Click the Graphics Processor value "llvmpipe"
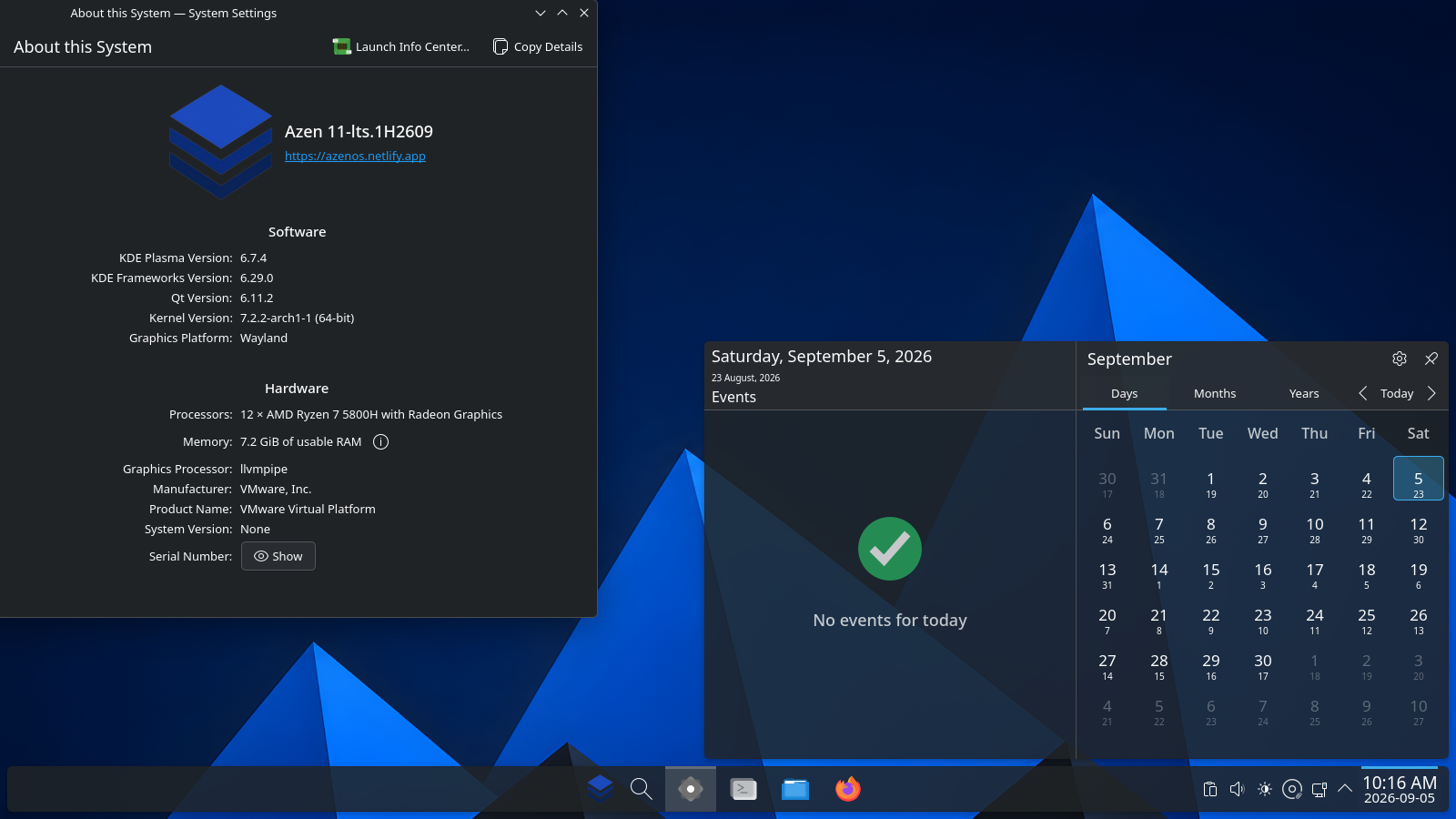This screenshot has width=1456, height=819. 264,469
